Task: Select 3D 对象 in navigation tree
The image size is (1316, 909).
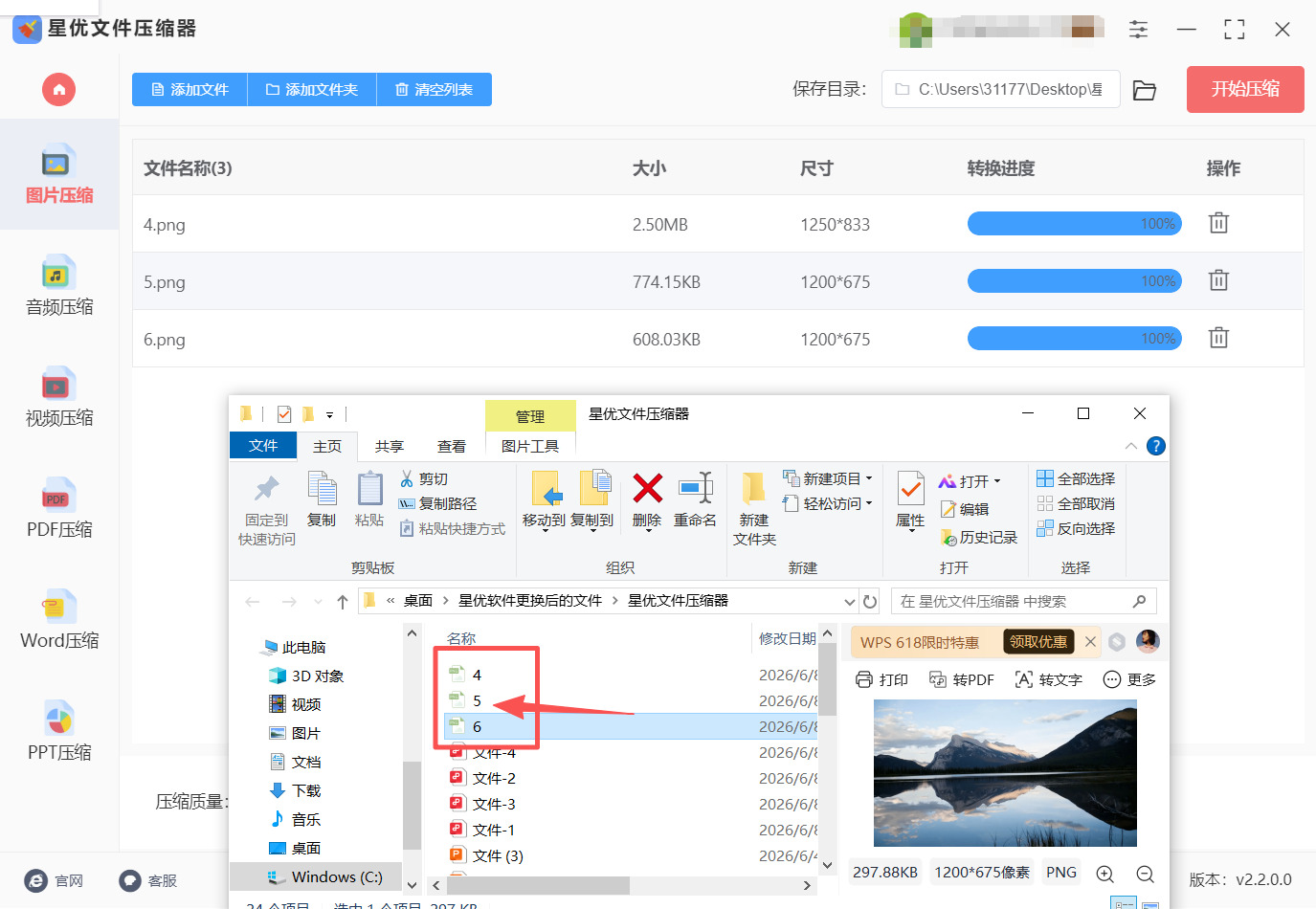Action: click(306, 676)
